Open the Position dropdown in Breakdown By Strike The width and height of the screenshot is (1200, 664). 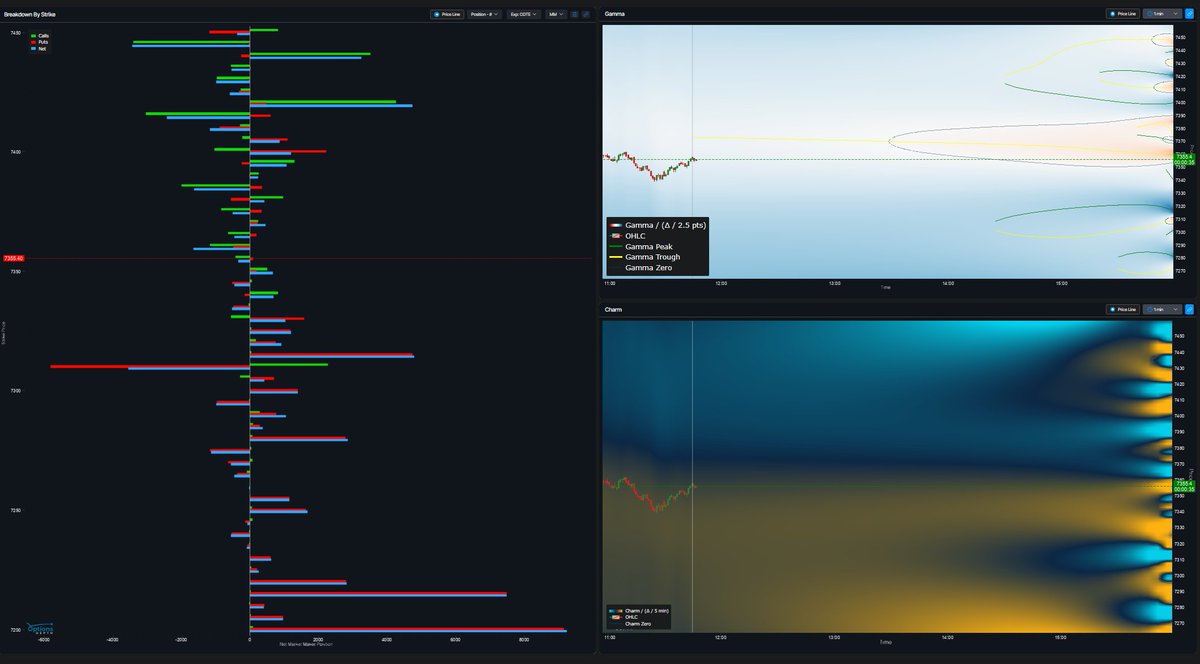click(485, 15)
